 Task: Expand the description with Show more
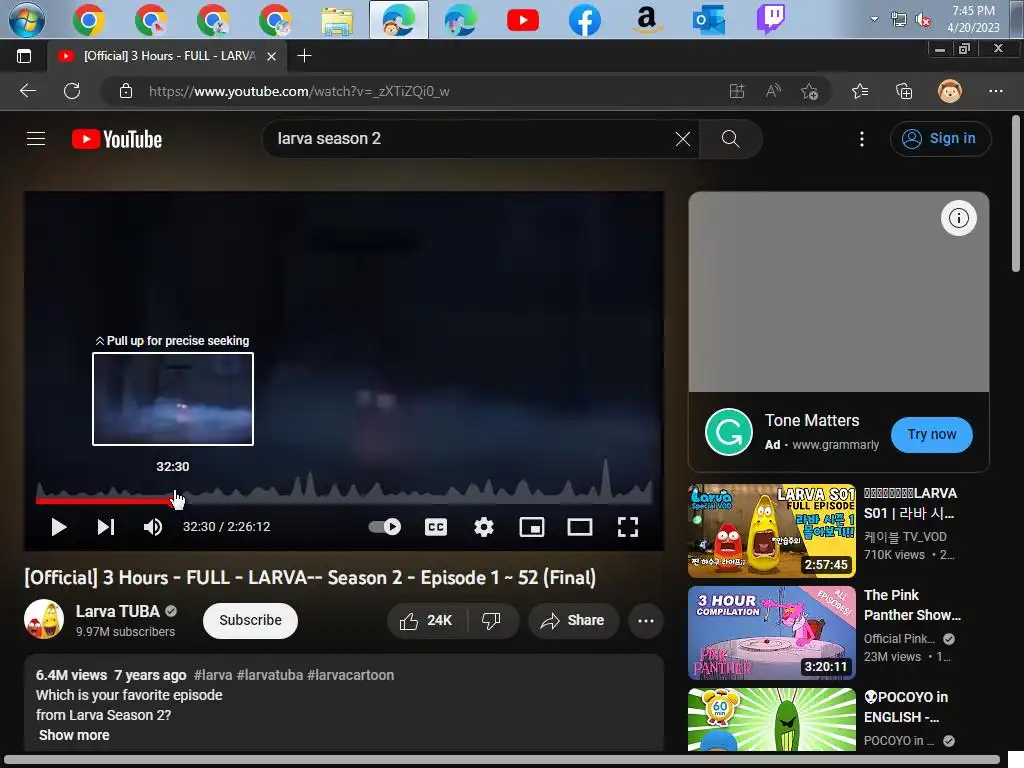tap(74, 735)
